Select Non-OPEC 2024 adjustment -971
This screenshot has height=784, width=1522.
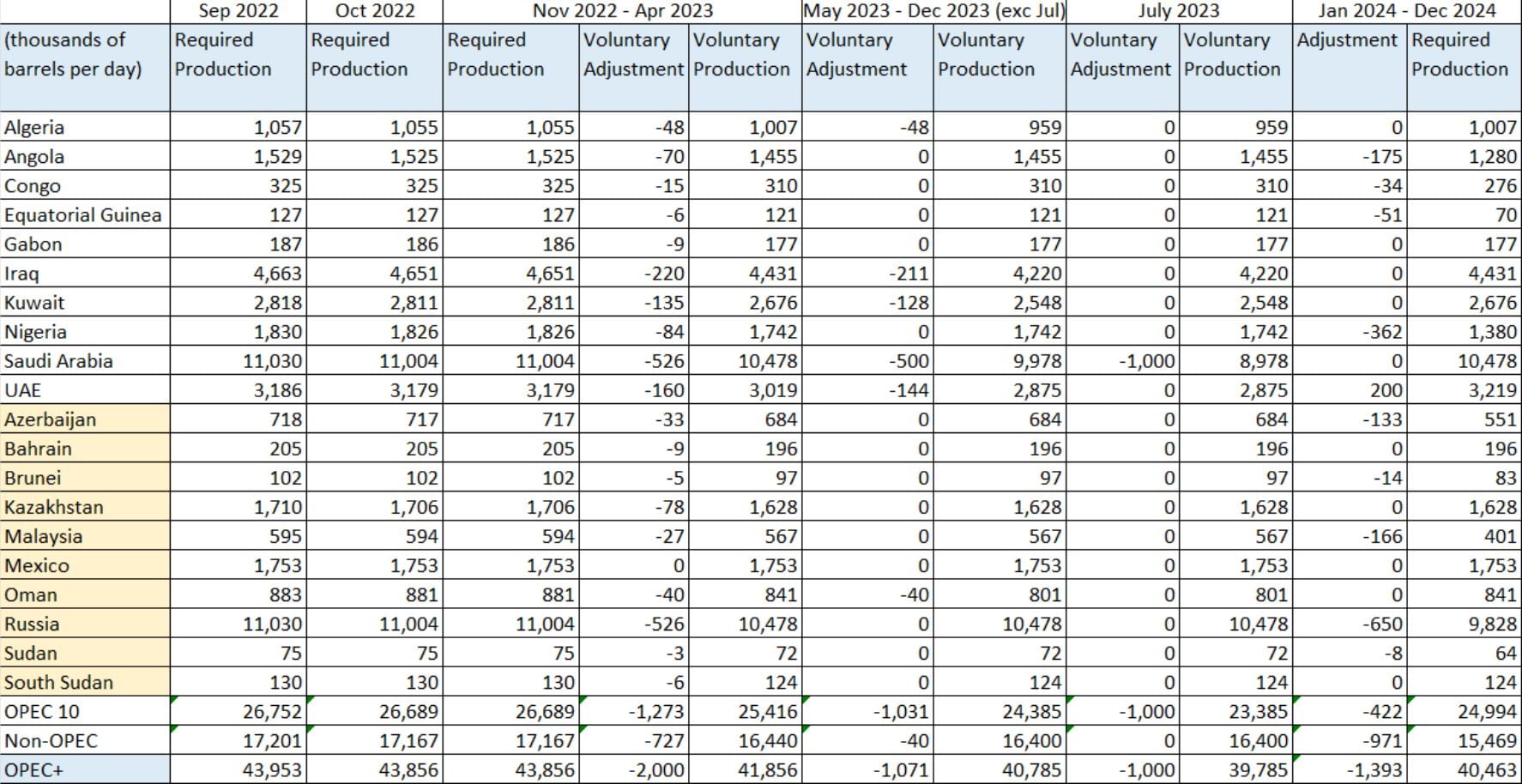click(x=1350, y=740)
